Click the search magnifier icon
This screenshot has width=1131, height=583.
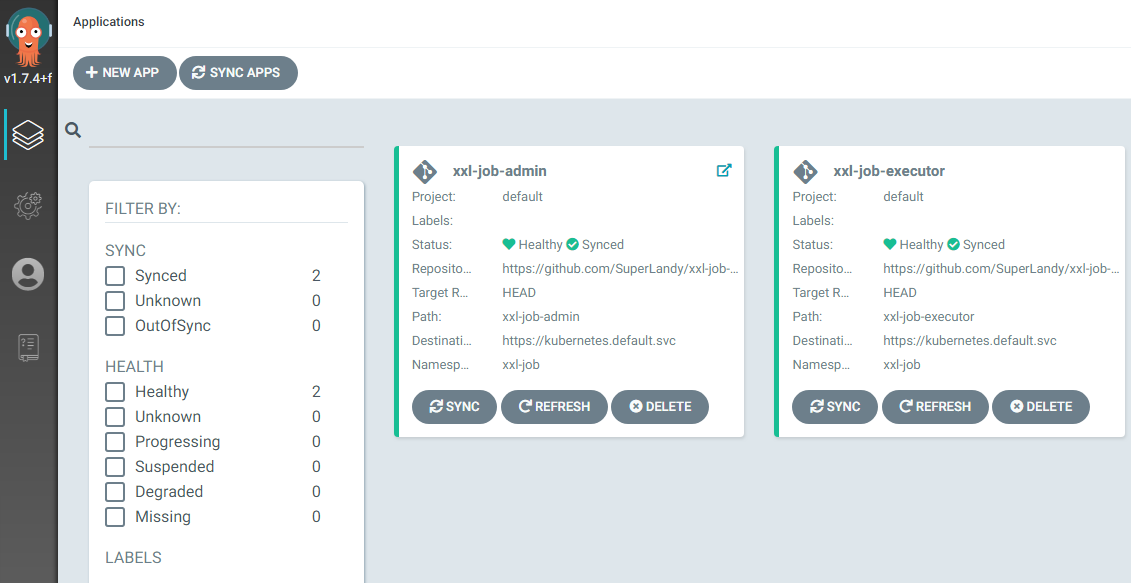pos(73,130)
